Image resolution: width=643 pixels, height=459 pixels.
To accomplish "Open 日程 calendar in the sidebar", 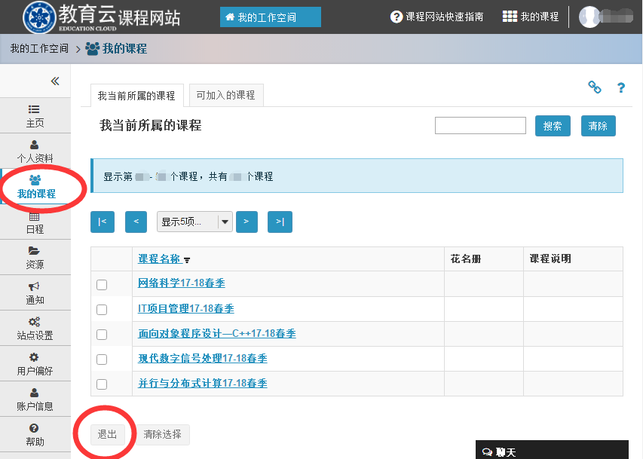I will (x=35, y=222).
